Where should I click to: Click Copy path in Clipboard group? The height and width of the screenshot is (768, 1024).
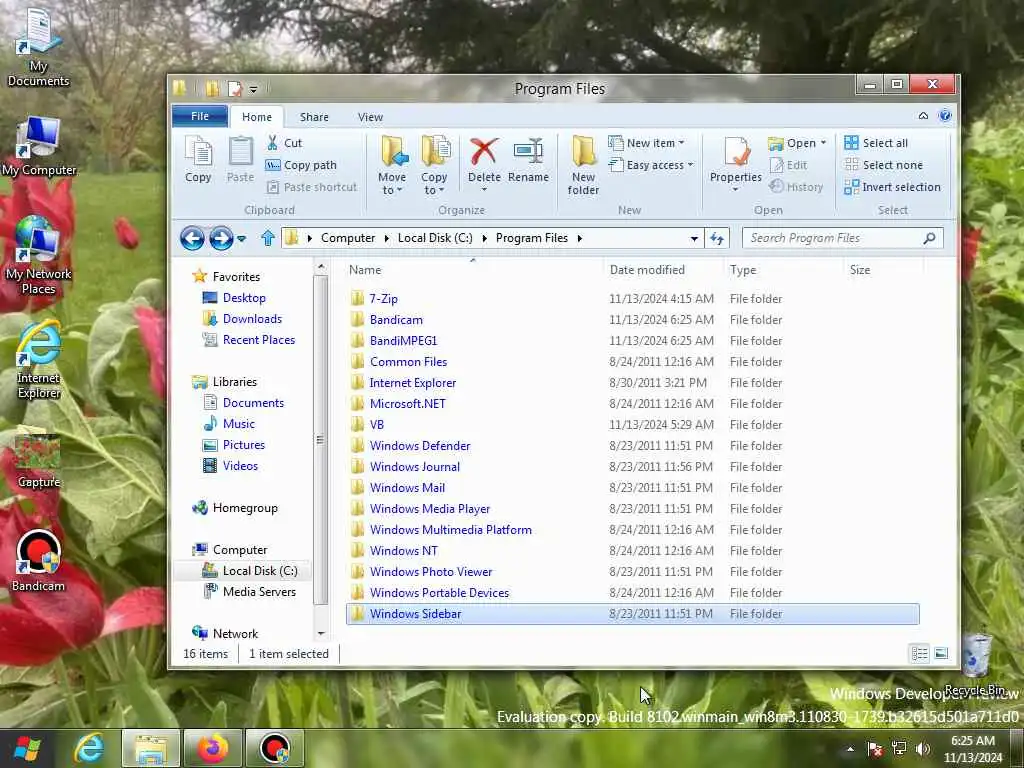(302, 165)
